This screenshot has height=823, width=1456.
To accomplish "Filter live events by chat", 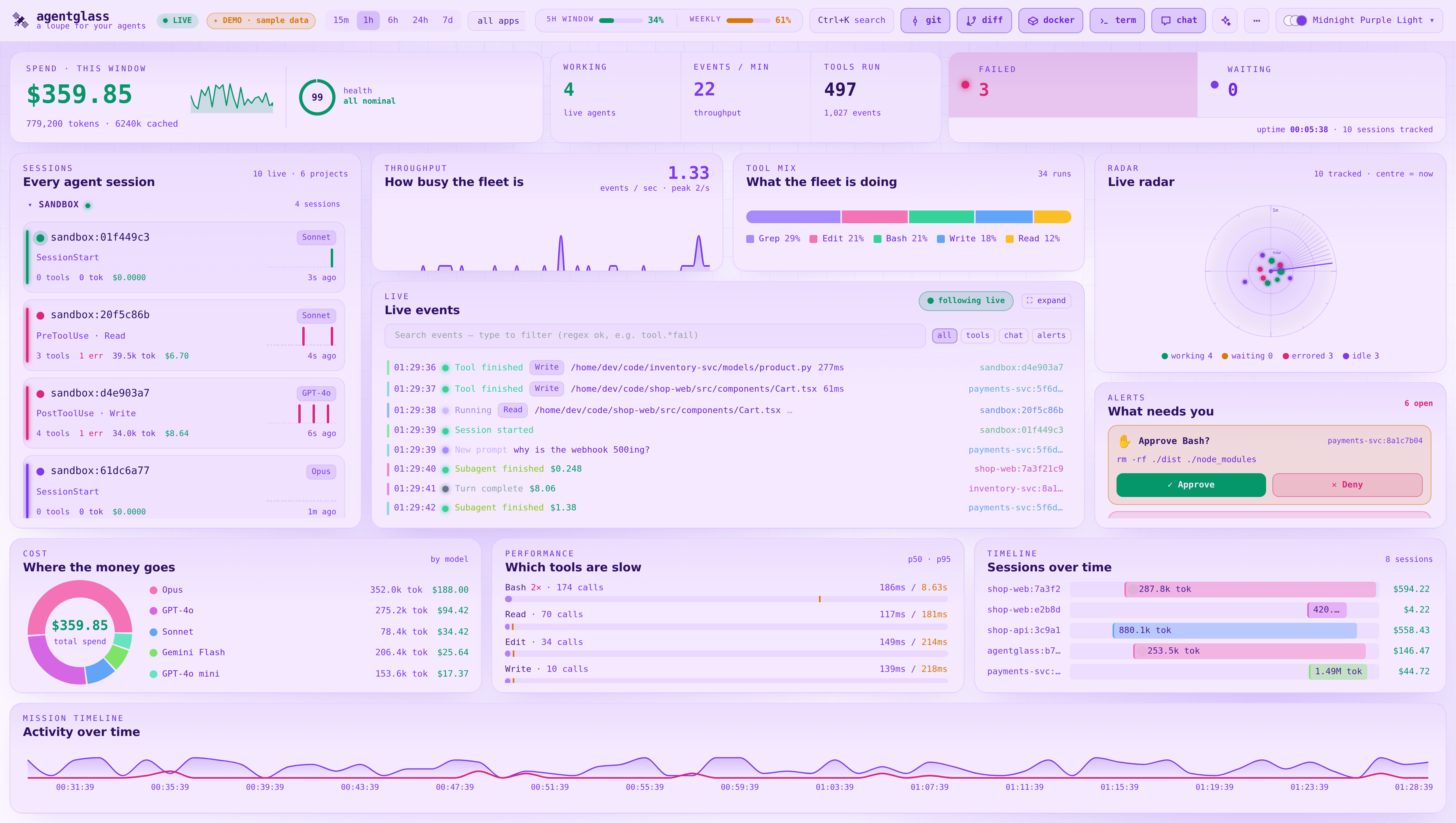I will coord(1013,336).
